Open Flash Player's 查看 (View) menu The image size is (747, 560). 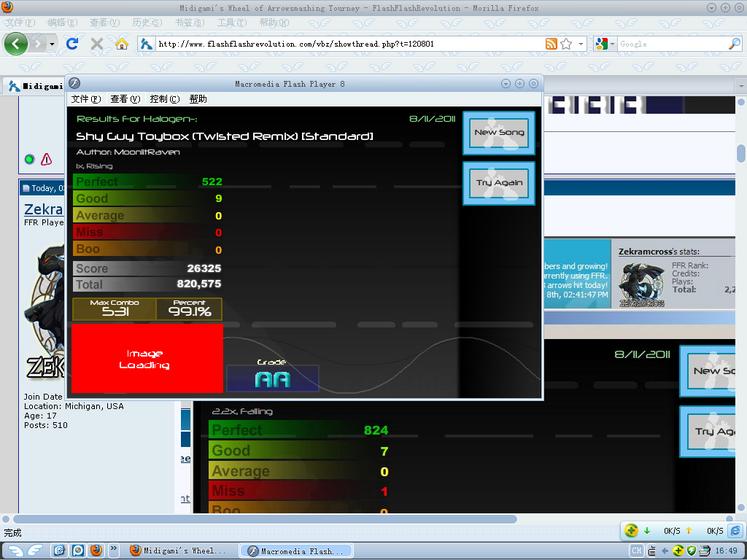pos(125,99)
